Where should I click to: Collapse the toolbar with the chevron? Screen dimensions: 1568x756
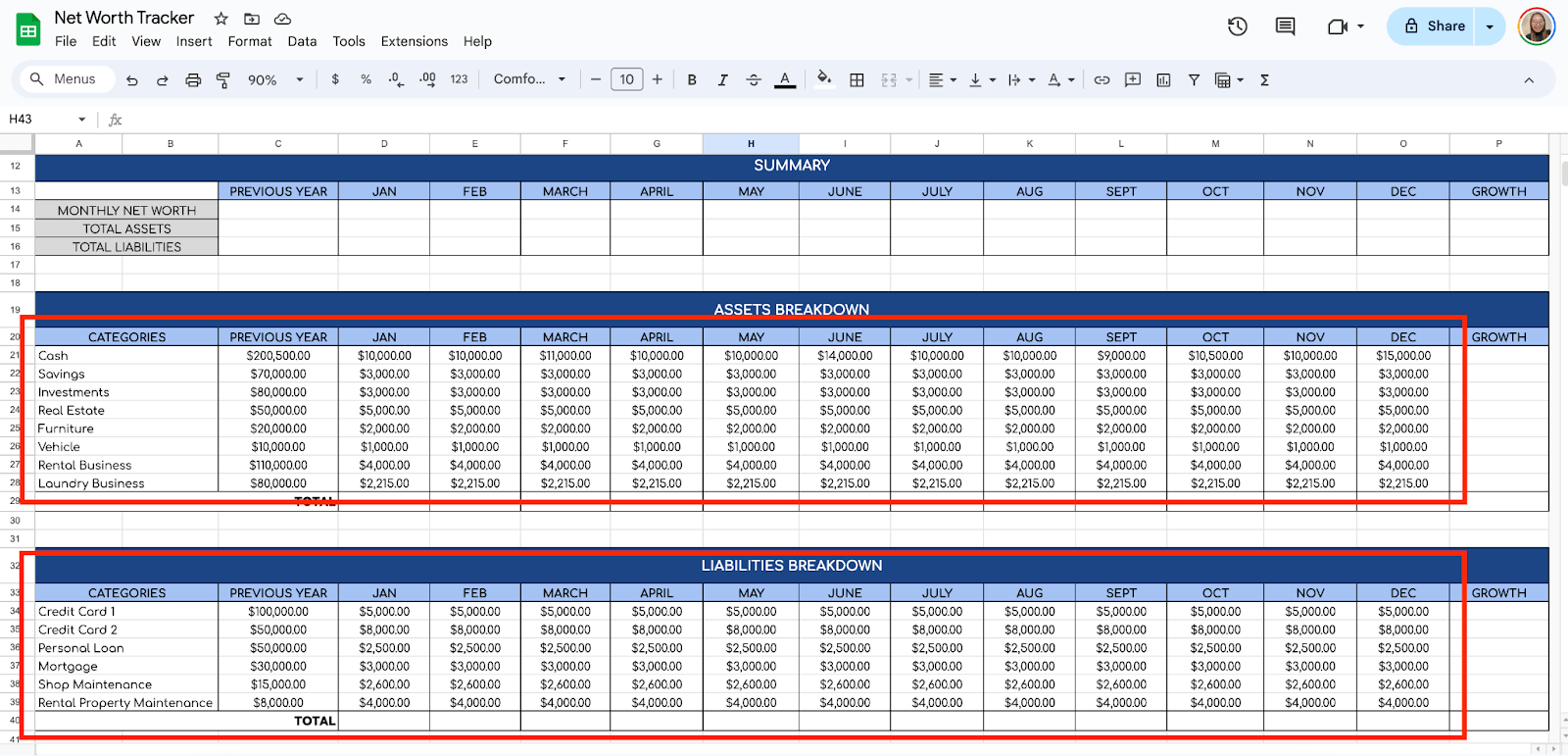point(1529,80)
